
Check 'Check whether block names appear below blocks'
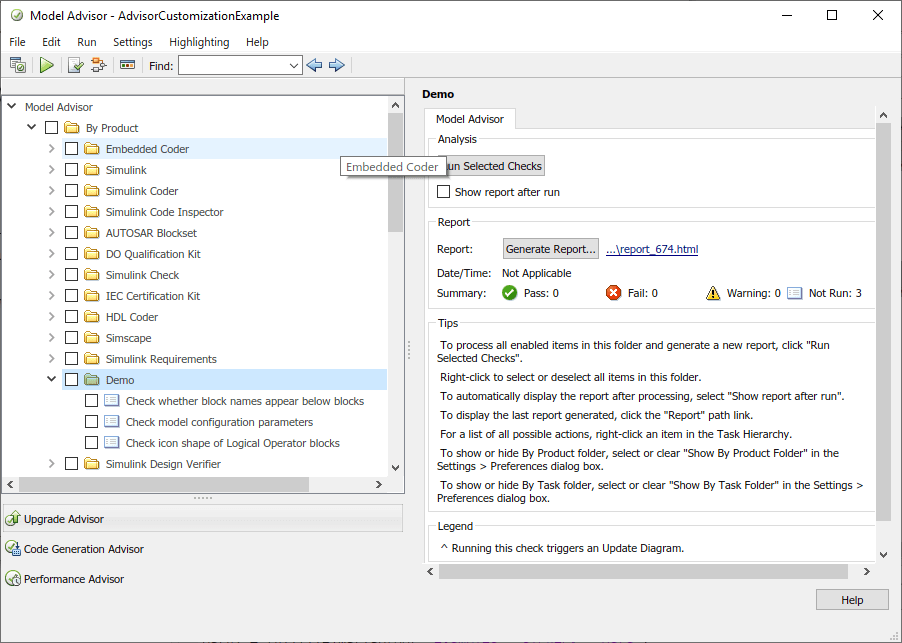pos(91,401)
